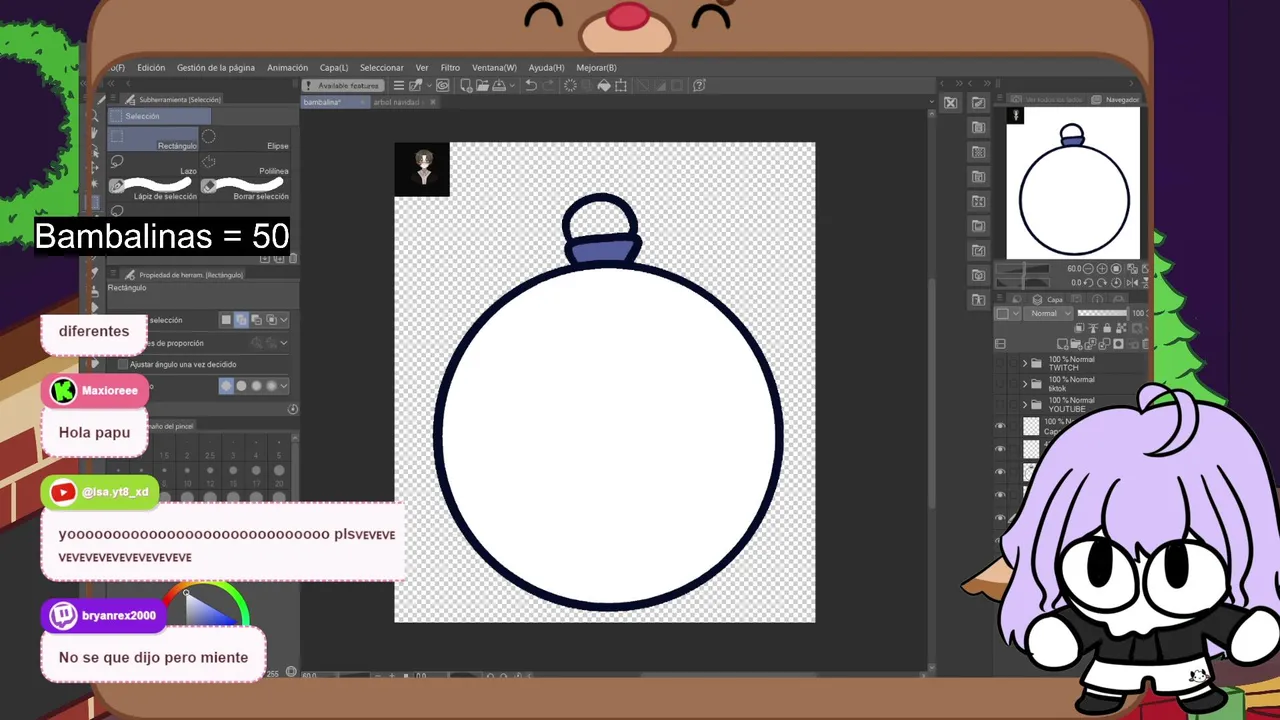1280x720 pixels.
Task: Select Add to selection mode
Action: coord(241,320)
